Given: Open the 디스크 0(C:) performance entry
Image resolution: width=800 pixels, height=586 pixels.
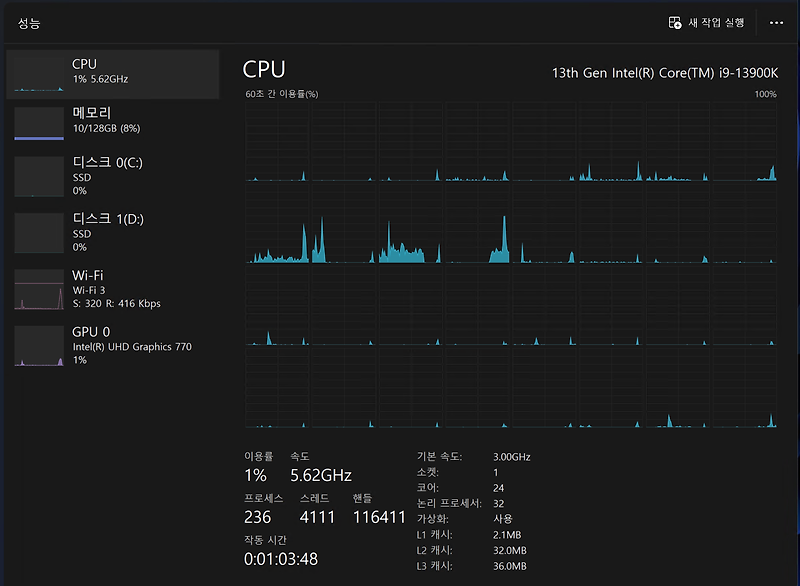Looking at the screenshot, I should (x=113, y=176).
